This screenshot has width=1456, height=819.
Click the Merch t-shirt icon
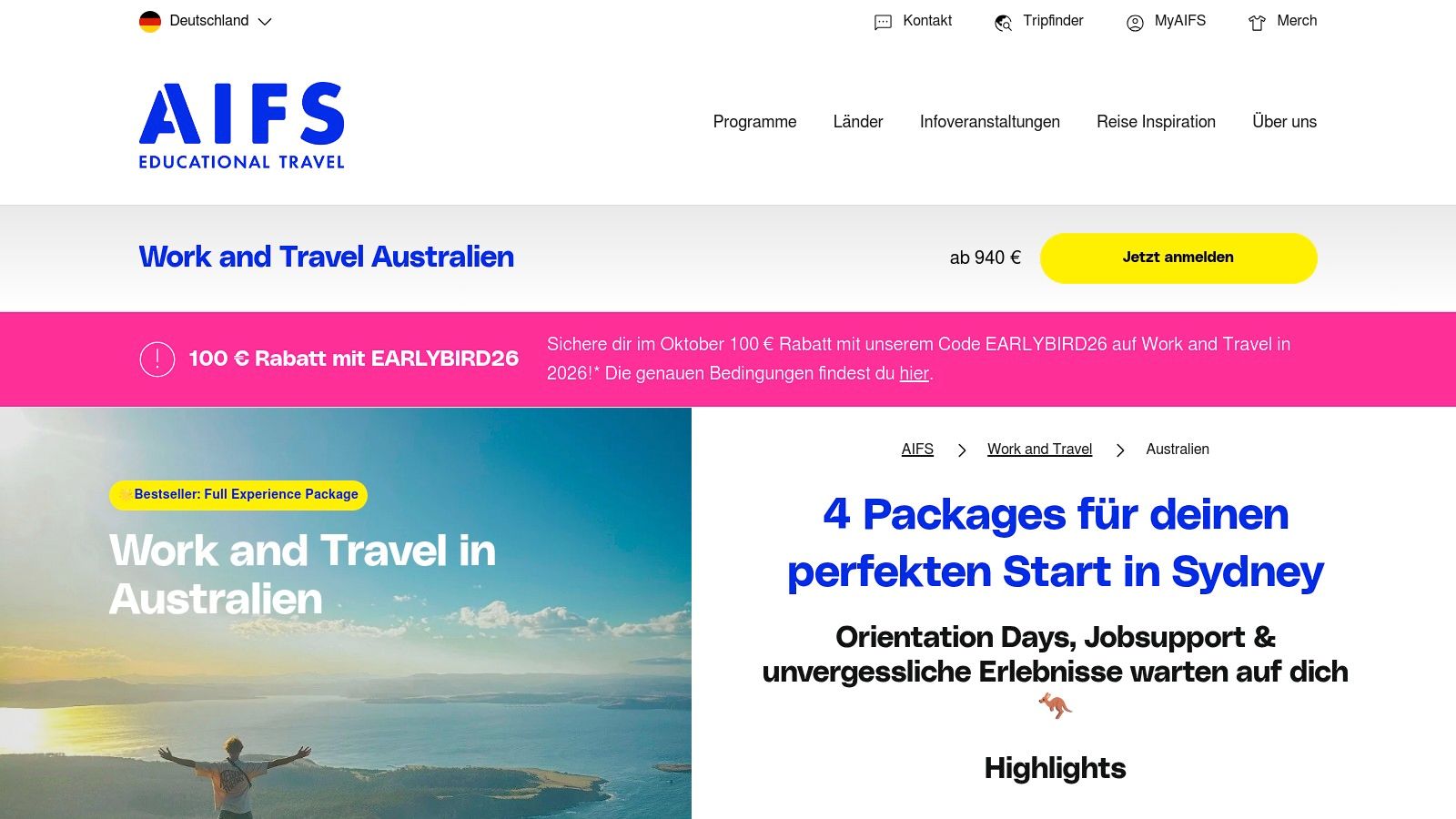(x=1257, y=23)
